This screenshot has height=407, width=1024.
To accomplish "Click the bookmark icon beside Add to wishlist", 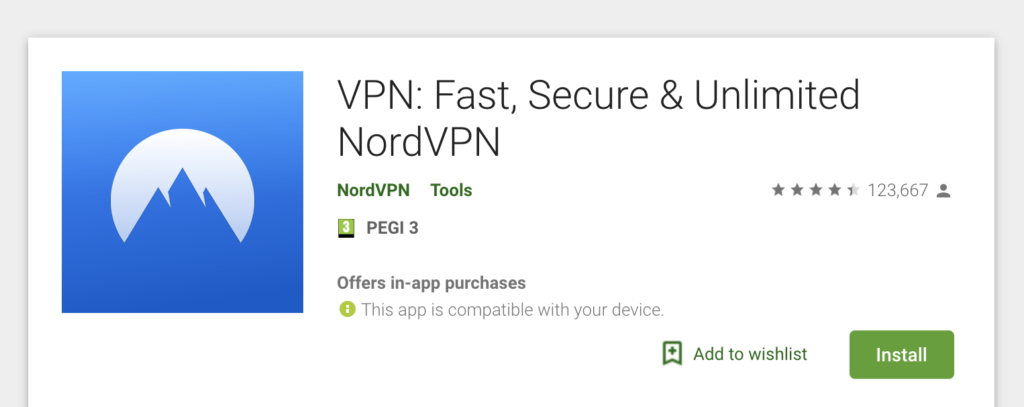I will (x=672, y=354).
